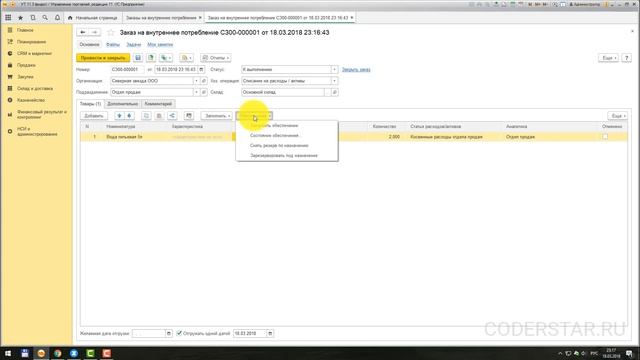Screen dimensions: 640x360
Task: Open Продажи section in sidebar
Action: [26, 65]
